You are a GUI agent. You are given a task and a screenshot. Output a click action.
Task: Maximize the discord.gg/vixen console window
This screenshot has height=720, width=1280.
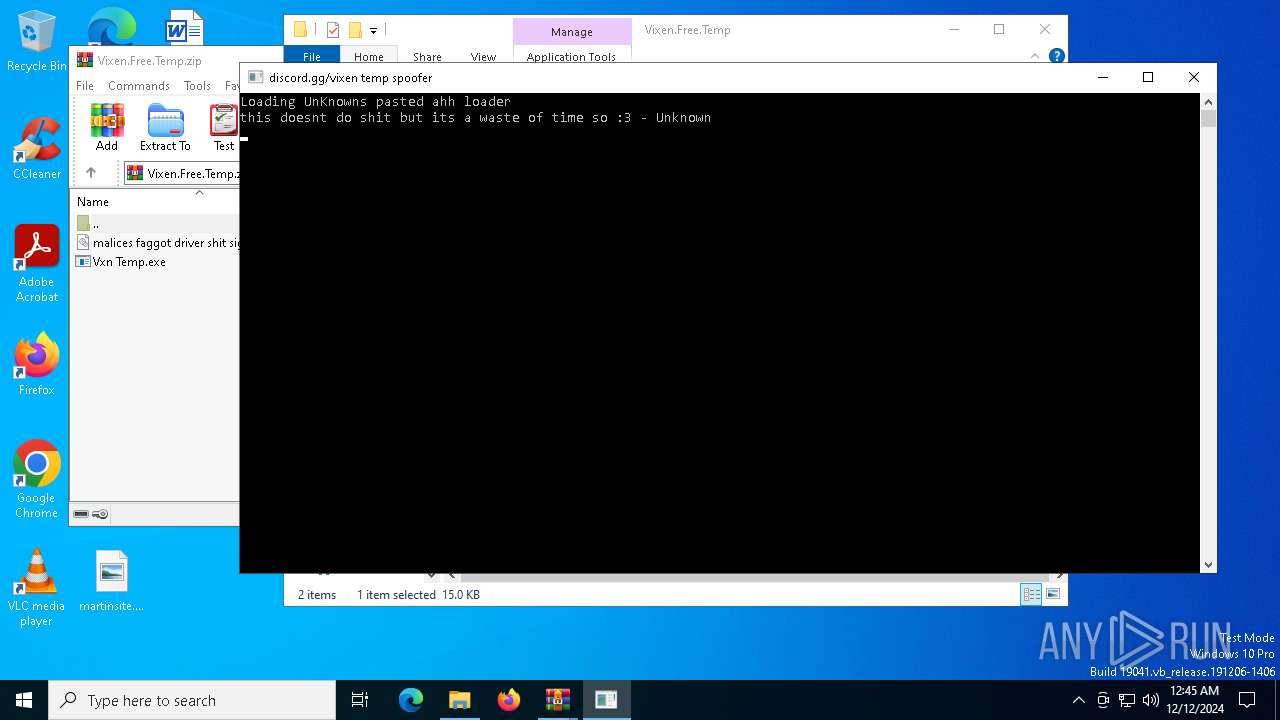point(1148,77)
